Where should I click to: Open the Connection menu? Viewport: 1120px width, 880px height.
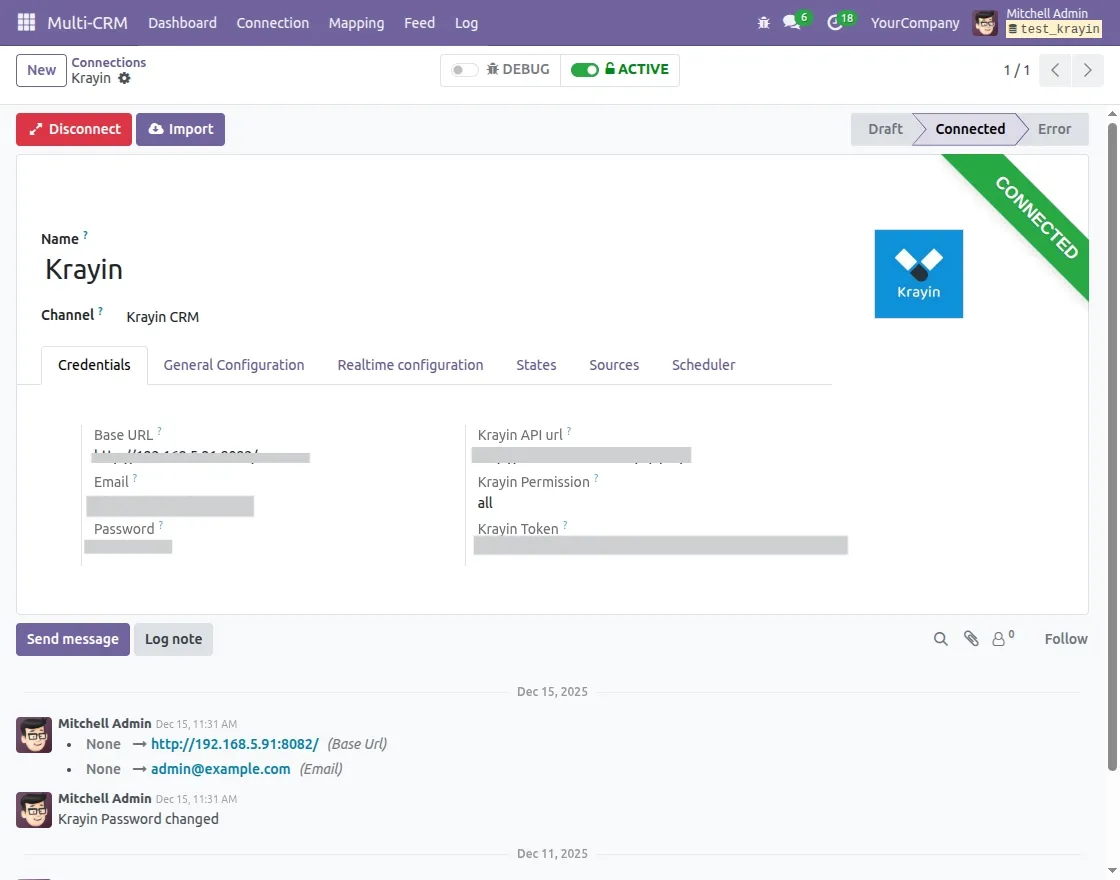tap(272, 23)
